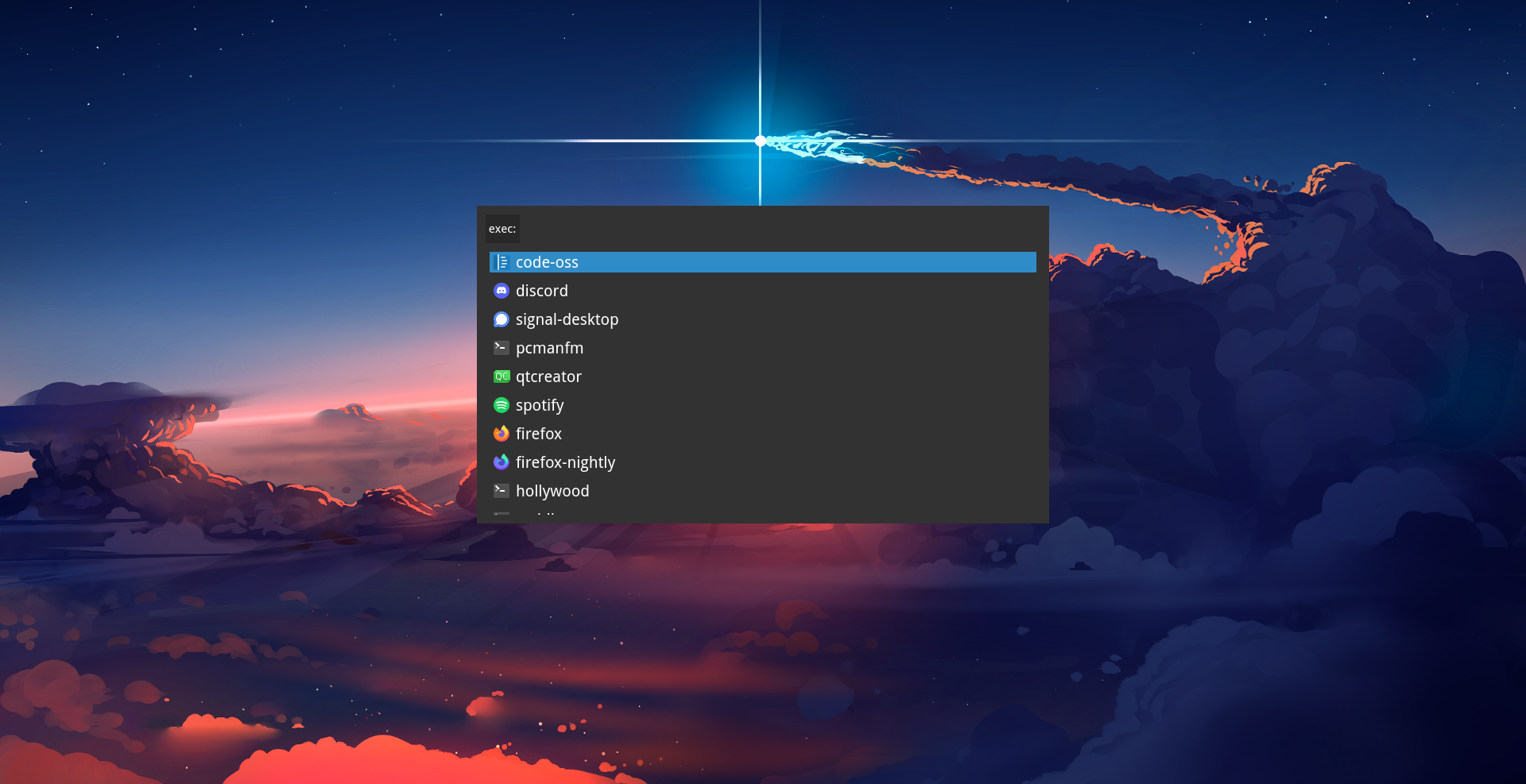Viewport: 1526px width, 784px height.
Task: Select the hollywood entry label
Action: click(x=552, y=491)
